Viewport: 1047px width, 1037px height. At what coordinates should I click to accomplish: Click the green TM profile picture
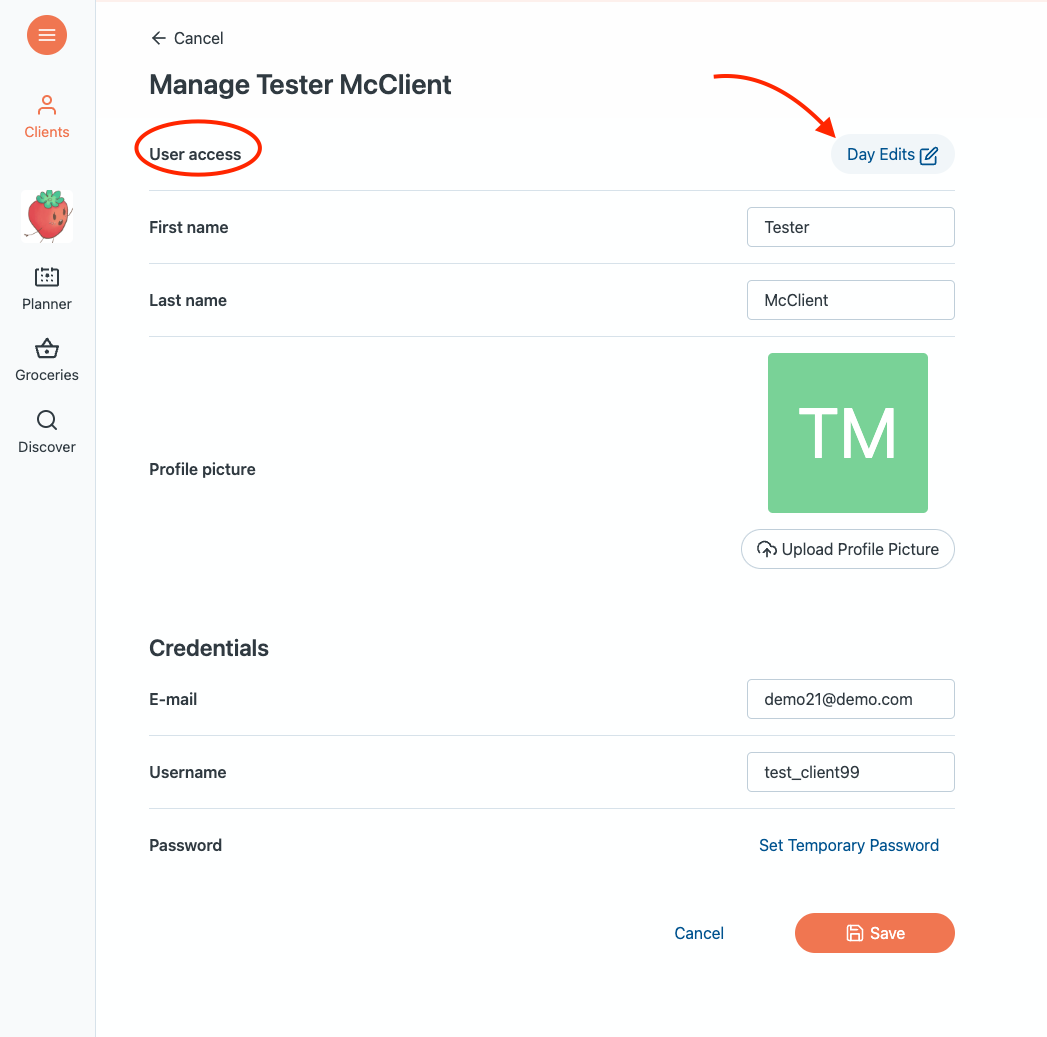coord(848,433)
